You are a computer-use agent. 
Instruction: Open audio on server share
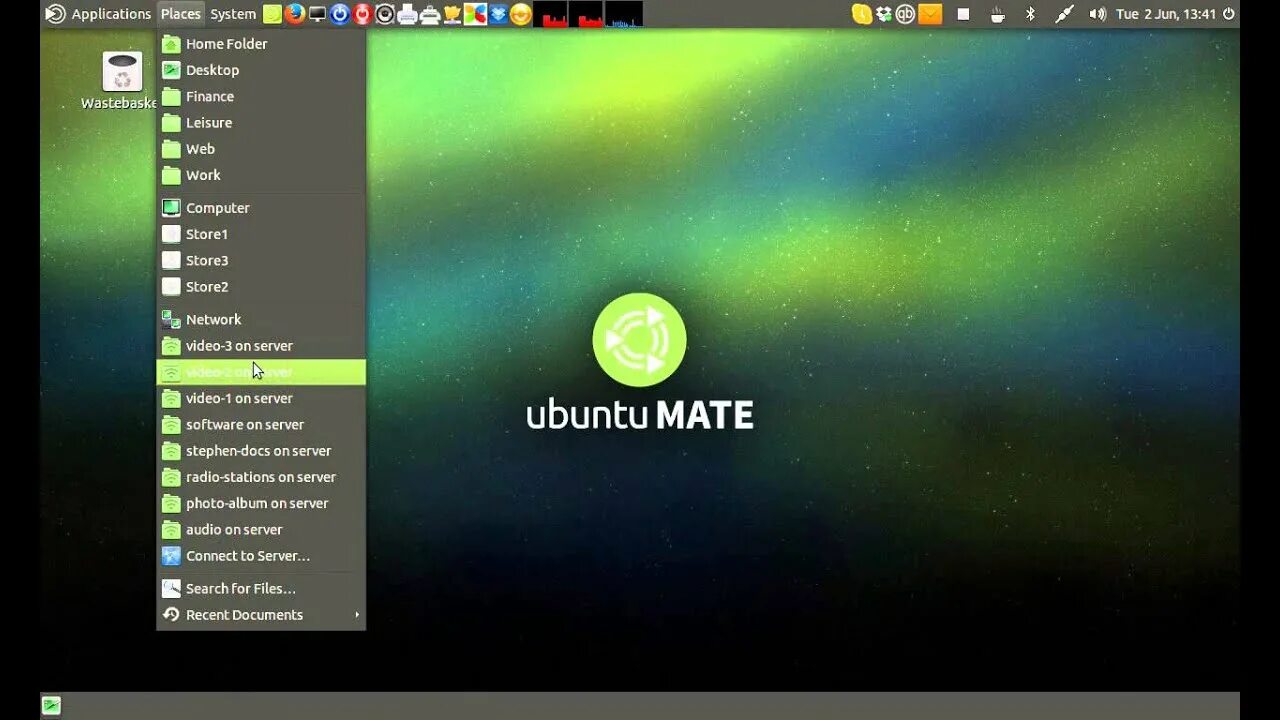[261, 529]
